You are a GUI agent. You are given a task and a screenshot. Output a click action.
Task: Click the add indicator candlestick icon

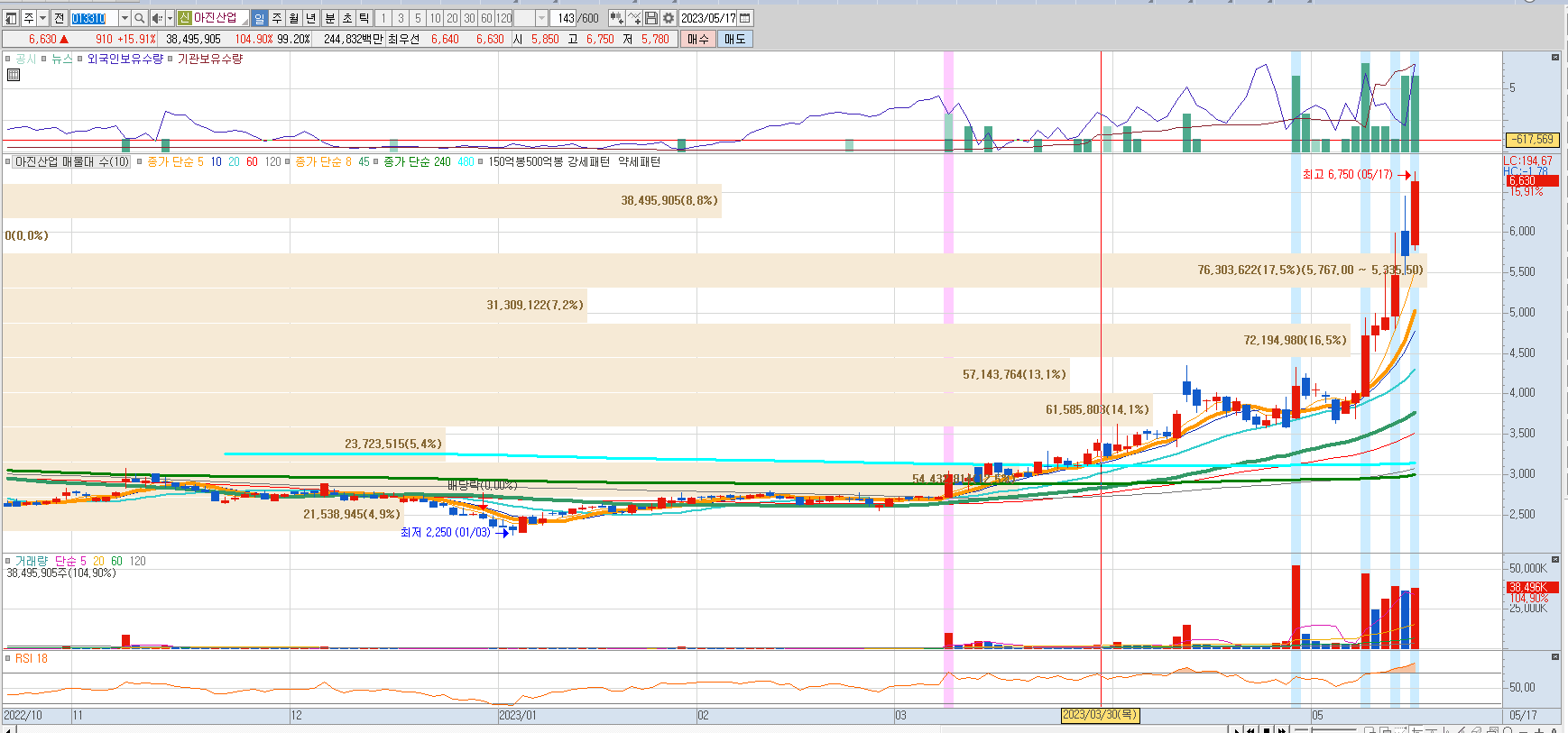616,18
